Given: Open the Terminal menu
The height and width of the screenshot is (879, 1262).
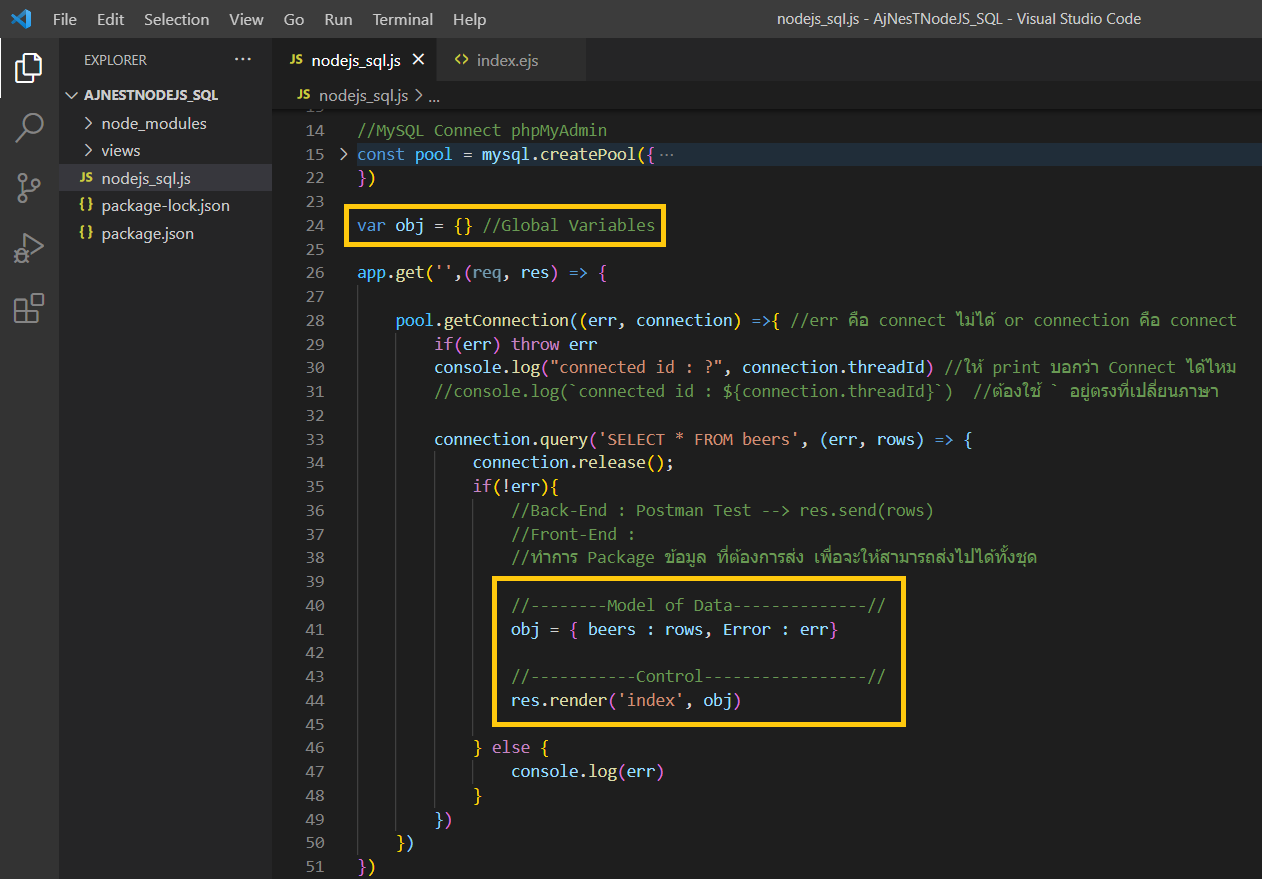Looking at the screenshot, I should tap(403, 19).
